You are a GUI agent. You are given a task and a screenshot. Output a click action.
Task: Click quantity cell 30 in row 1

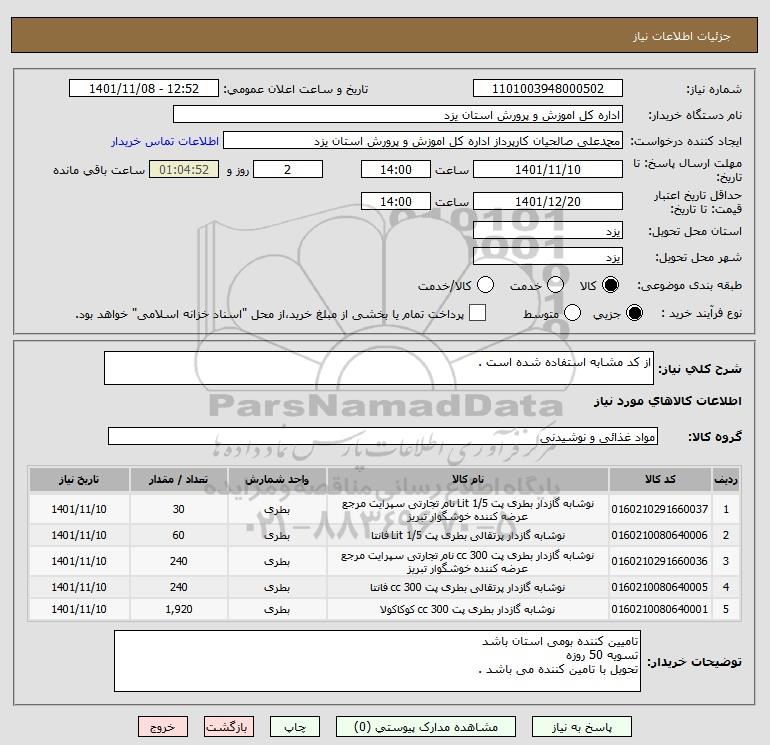[x=179, y=509]
